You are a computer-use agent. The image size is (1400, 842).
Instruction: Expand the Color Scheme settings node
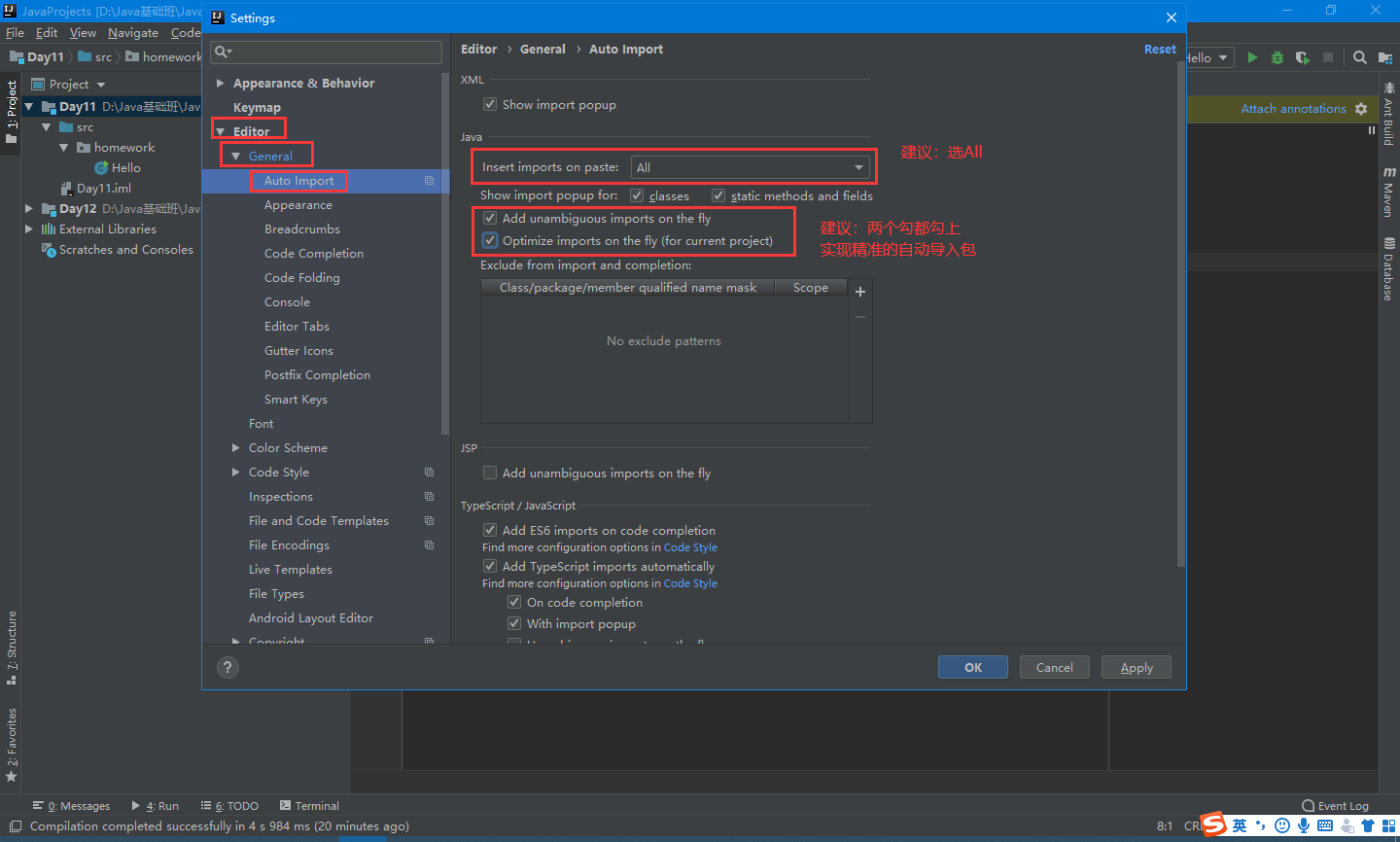click(x=235, y=448)
